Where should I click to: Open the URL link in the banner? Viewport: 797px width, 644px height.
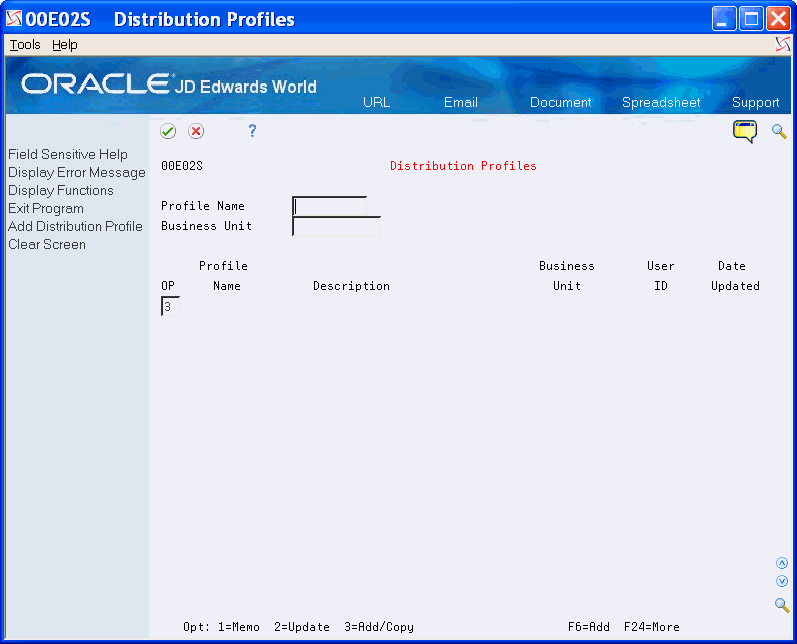click(377, 102)
